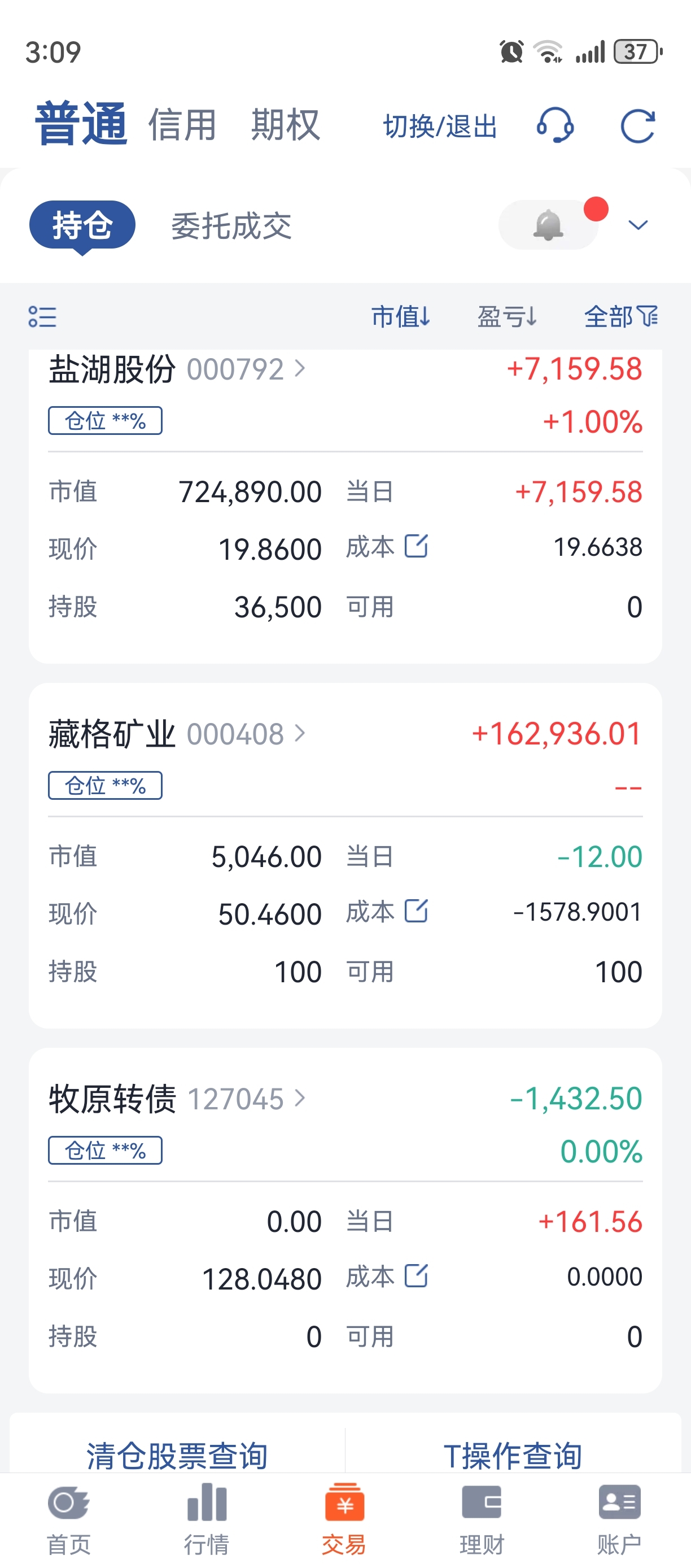The height and width of the screenshot is (1568, 691).
Task: Switch to the 信用 account tab
Action: [182, 125]
